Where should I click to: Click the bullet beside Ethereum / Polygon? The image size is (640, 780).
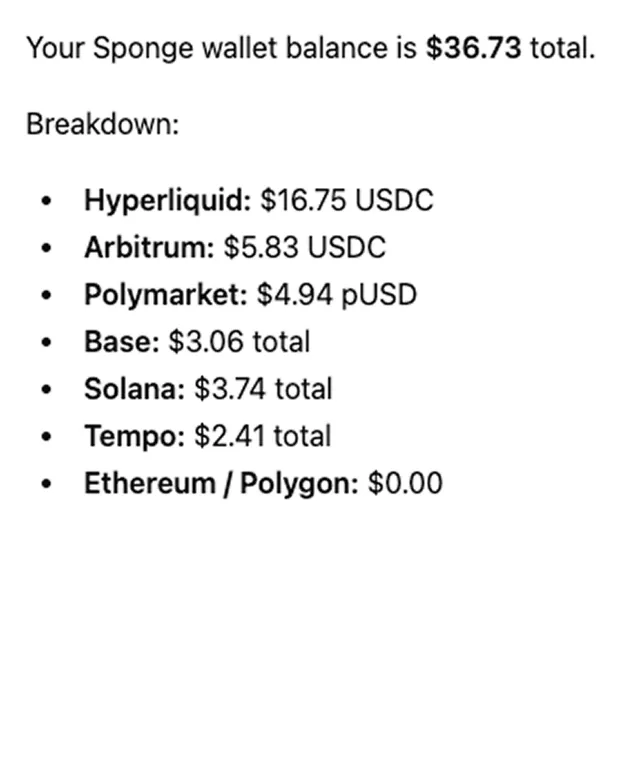[46, 484]
